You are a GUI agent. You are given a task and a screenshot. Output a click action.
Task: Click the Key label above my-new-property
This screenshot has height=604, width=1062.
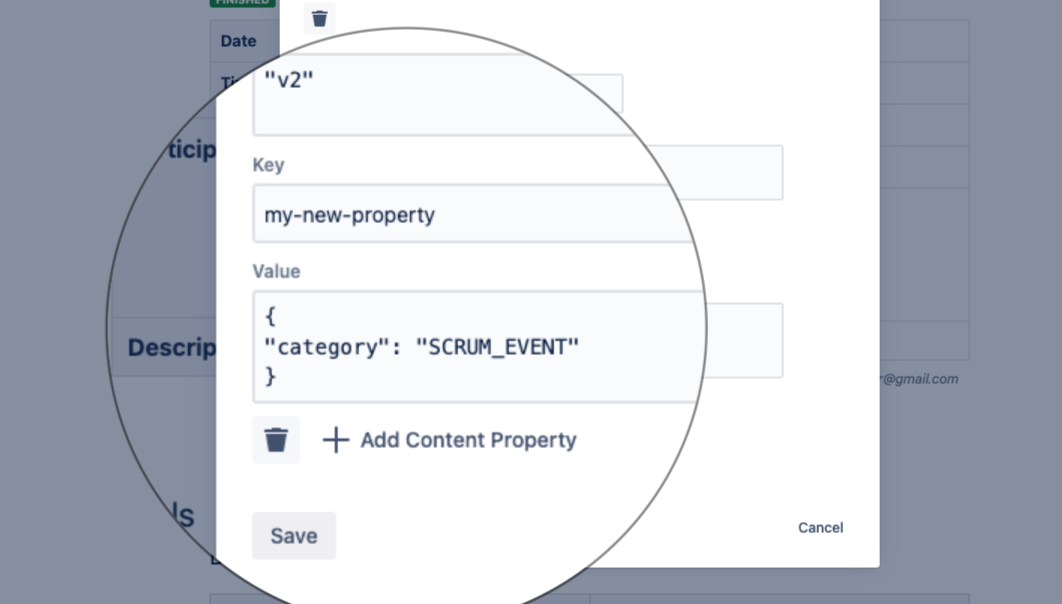point(268,165)
